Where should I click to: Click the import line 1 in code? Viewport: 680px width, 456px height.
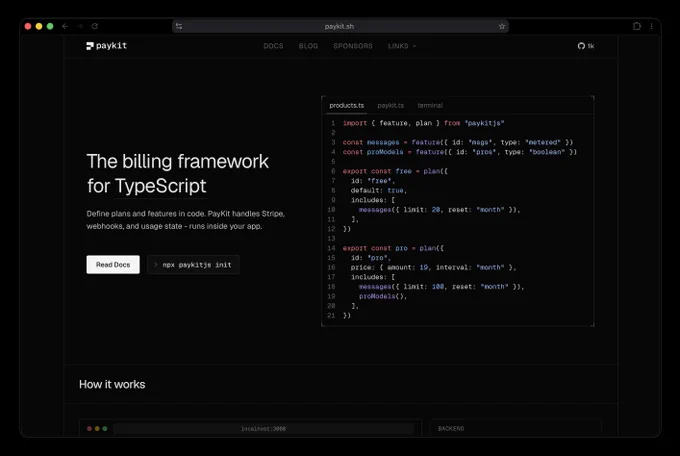tap(423, 123)
